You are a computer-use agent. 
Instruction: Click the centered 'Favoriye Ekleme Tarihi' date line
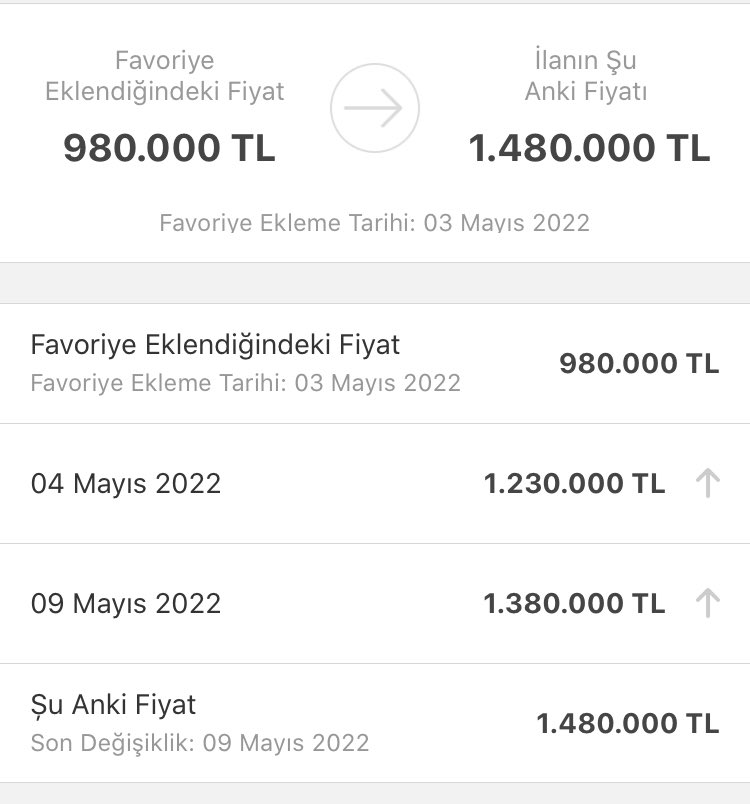point(375,222)
